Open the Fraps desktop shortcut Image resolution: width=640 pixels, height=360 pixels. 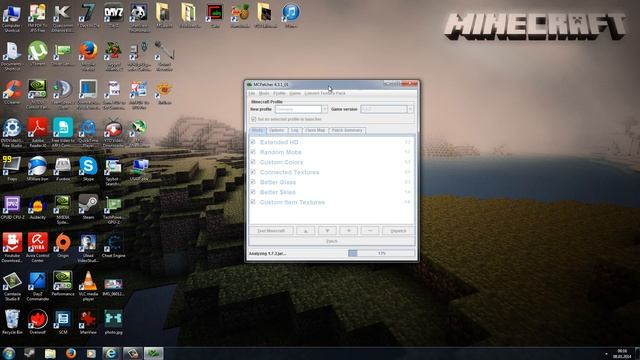pos(12,169)
